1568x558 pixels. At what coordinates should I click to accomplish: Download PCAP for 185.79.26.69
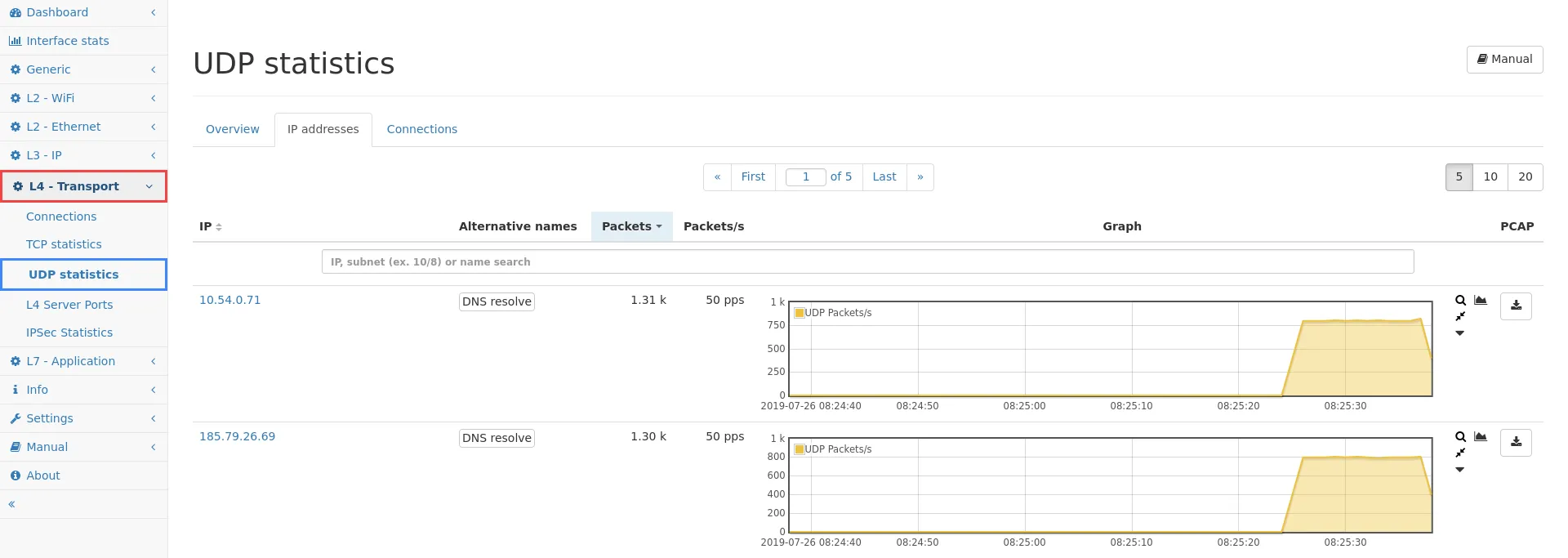click(x=1516, y=442)
